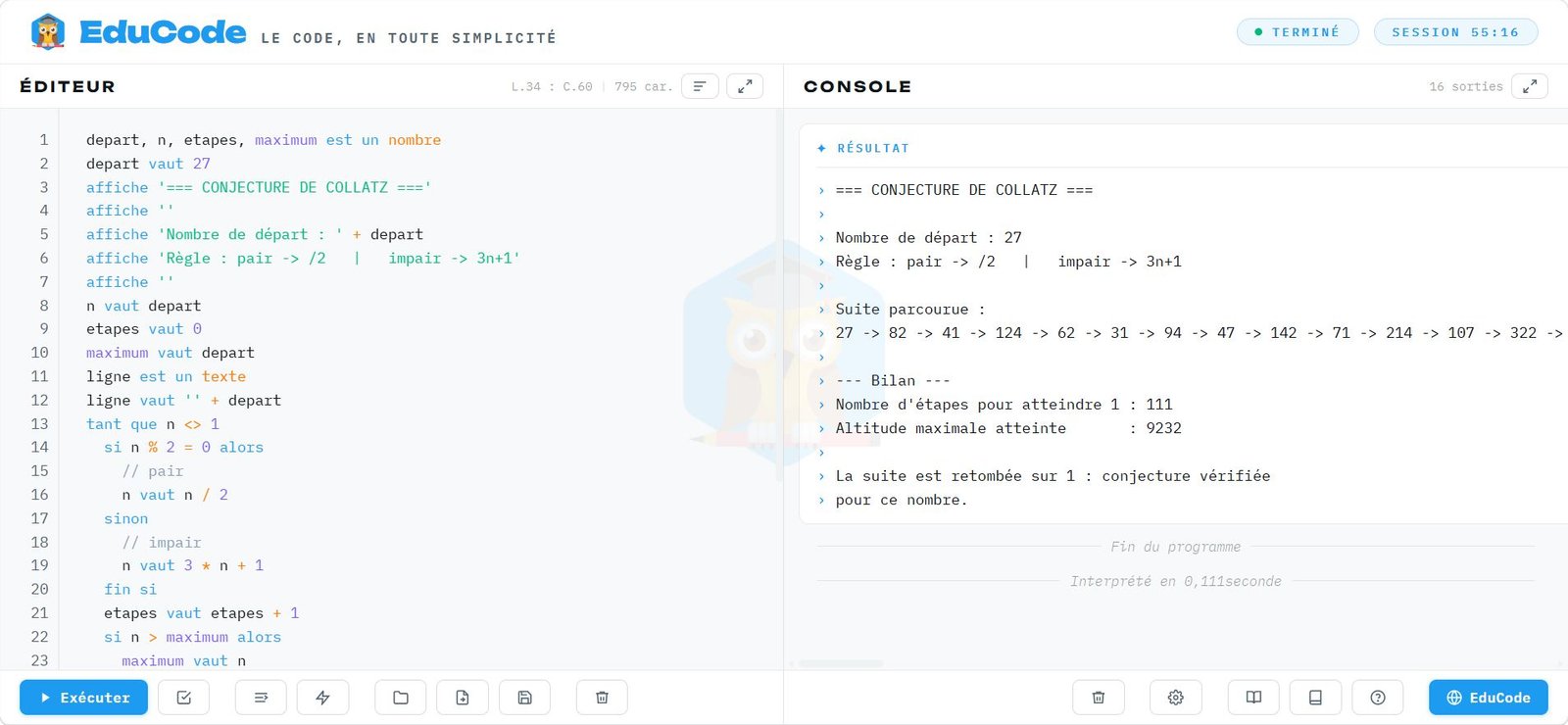Click the console horizontal scrollbar
The image size is (1568, 725).
[841, 663]
